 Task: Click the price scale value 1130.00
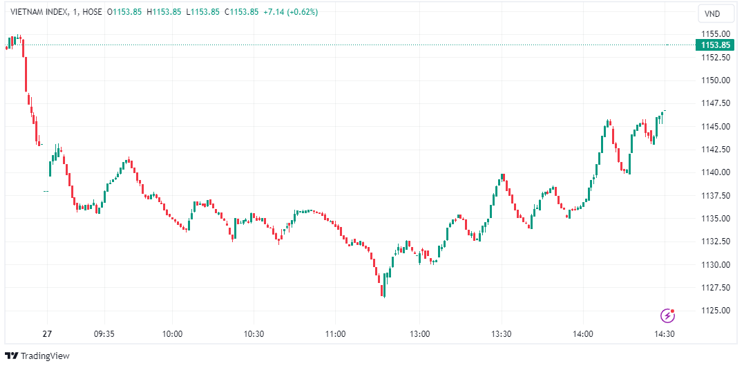717,265
